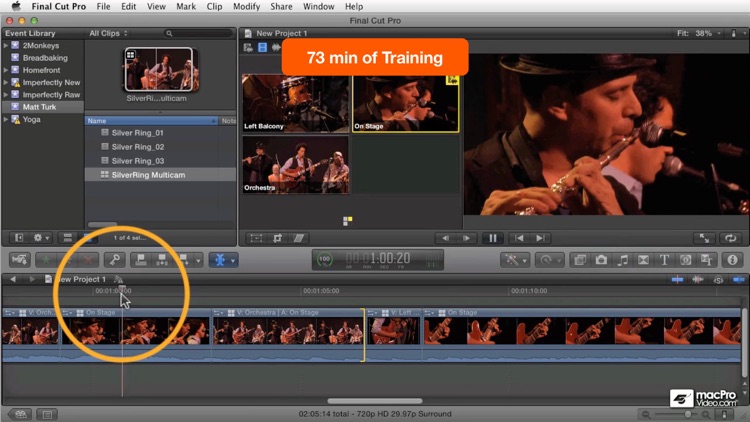Show the Generators browser
Viewport: 750px width, 422px height.
(685, 260)
